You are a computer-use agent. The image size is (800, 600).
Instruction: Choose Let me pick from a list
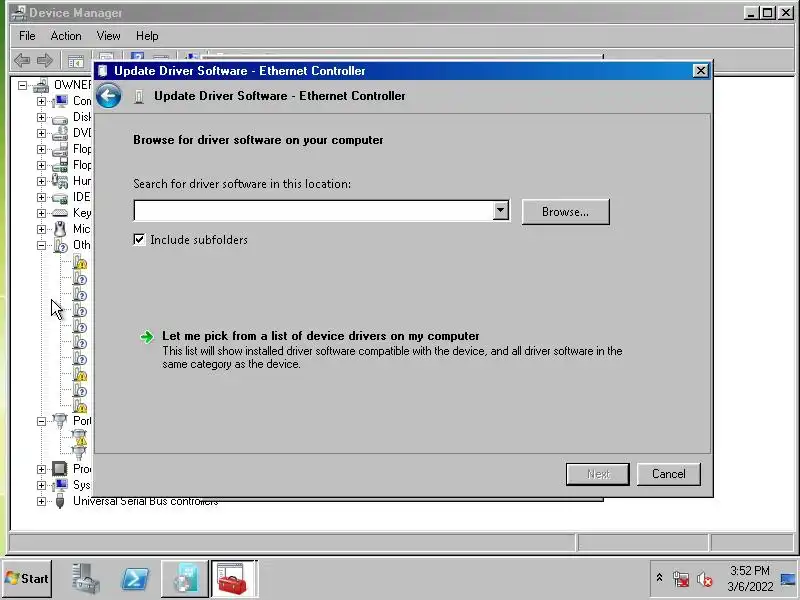click(320, 336)
